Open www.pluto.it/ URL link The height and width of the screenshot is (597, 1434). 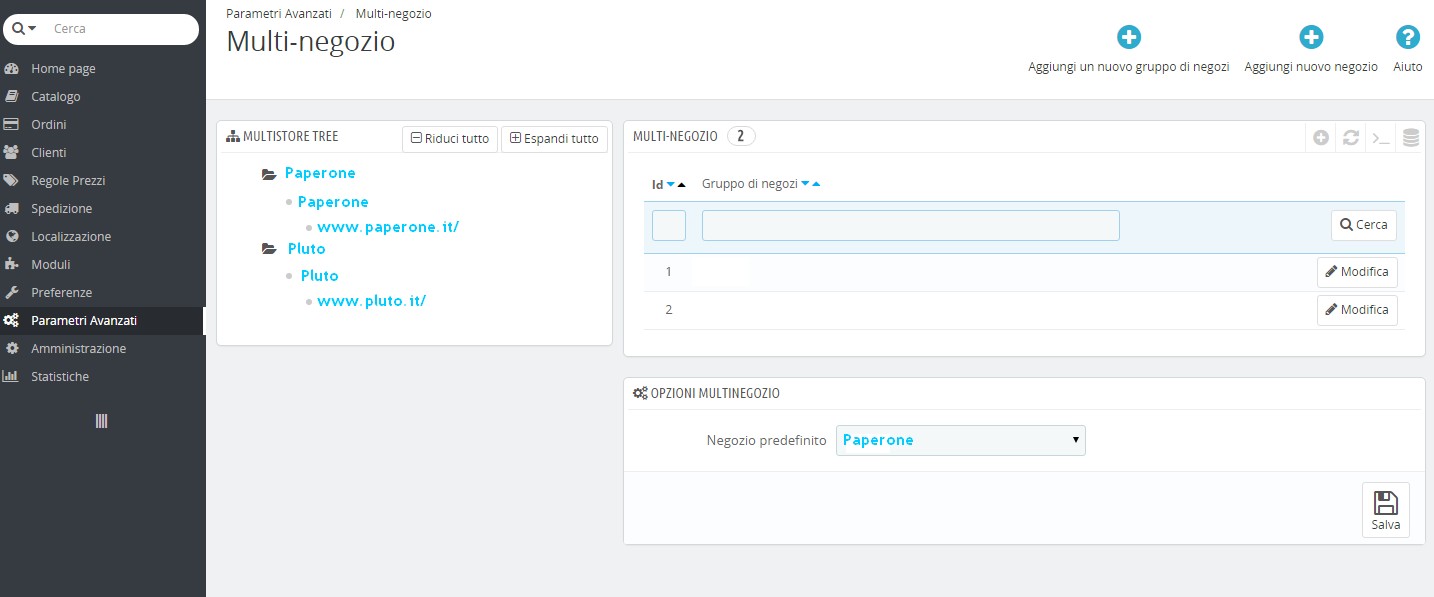(x=371, y=301)
